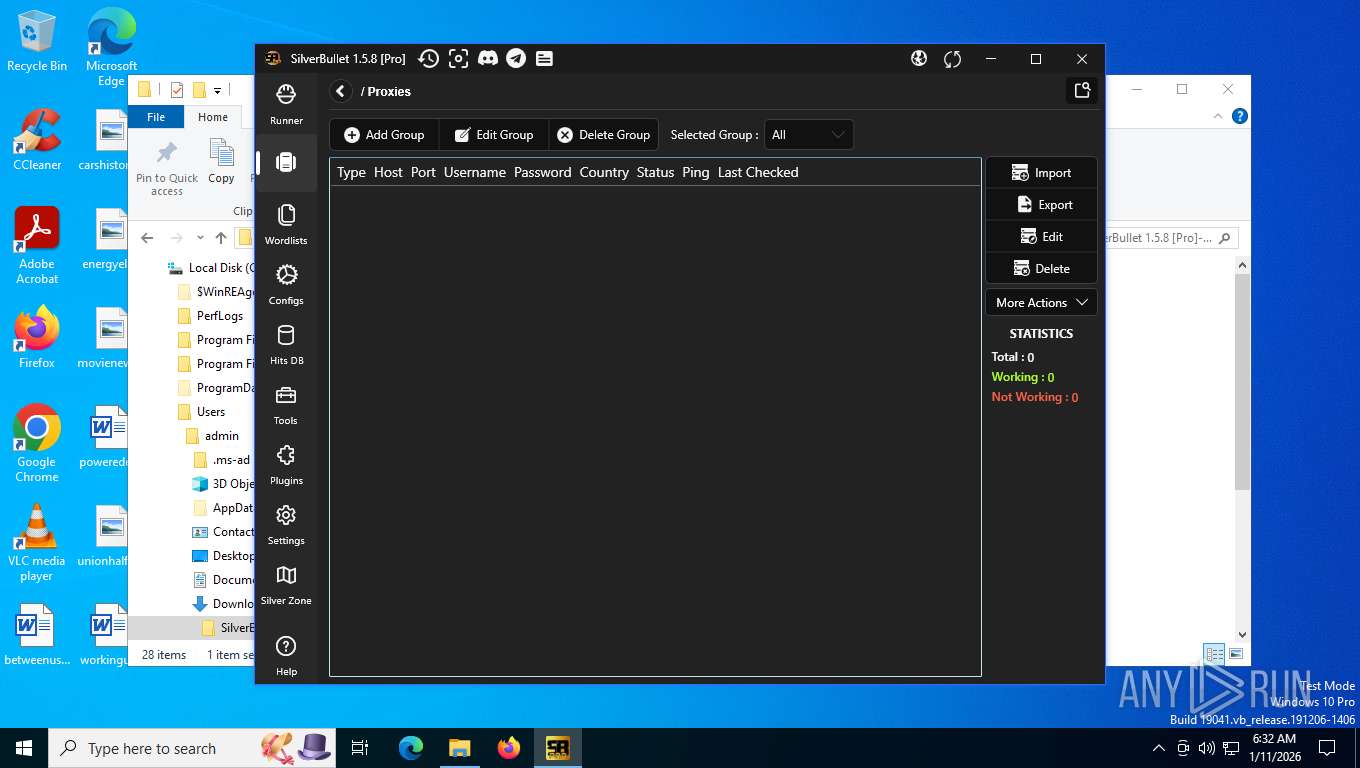
Task: Sort by the Type column header
Action: (351, 172)
